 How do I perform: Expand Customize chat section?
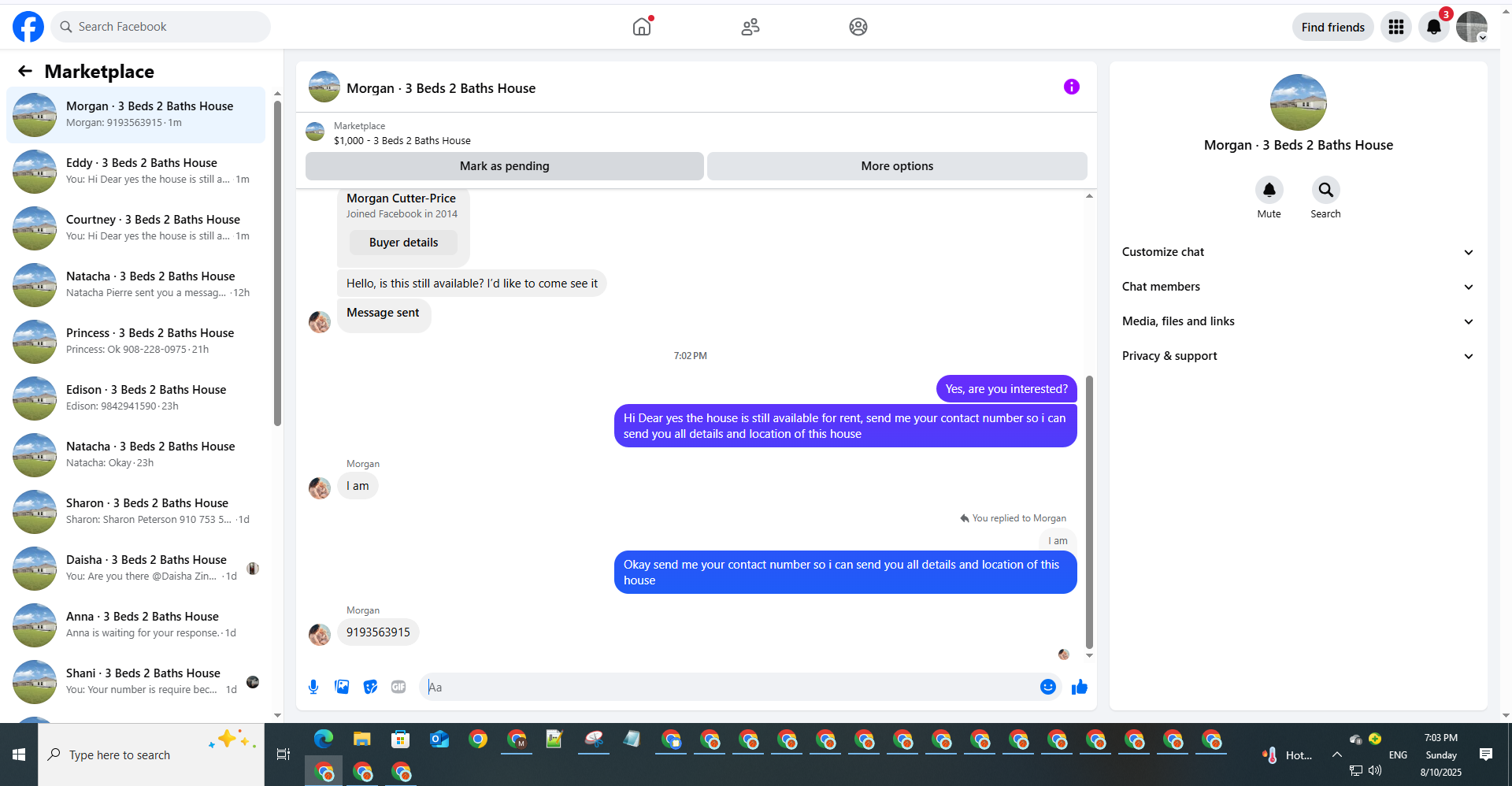[1298, 252]
